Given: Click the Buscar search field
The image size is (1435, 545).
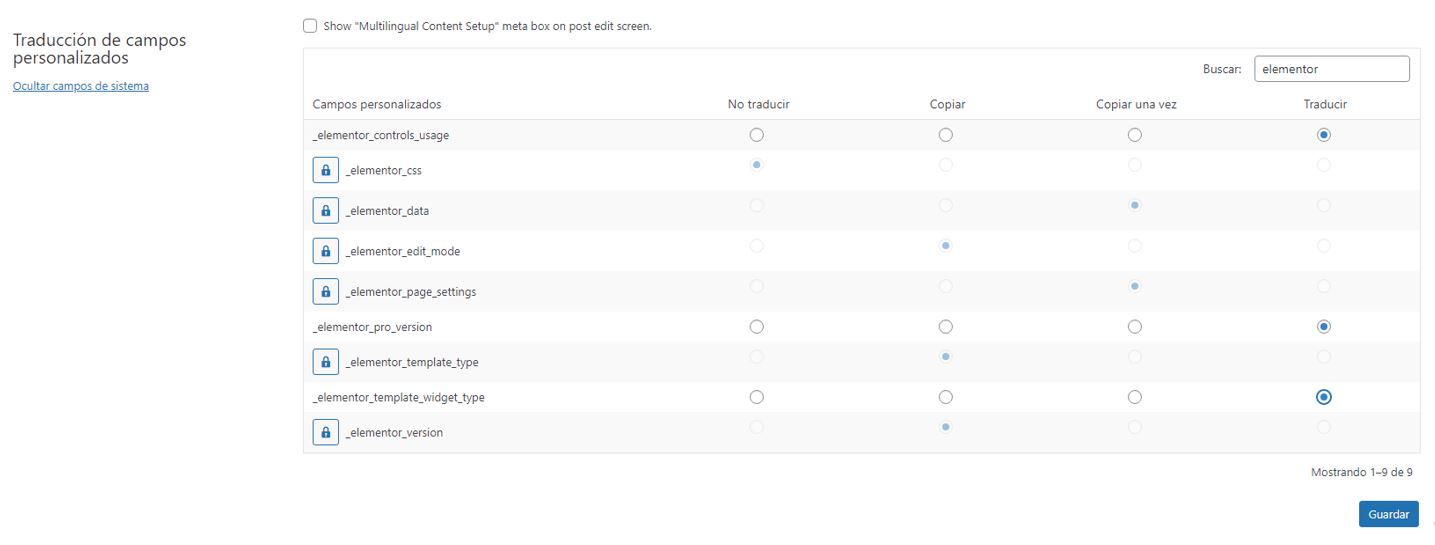Looking at the screenshot, I should [x=1331, y=69].
